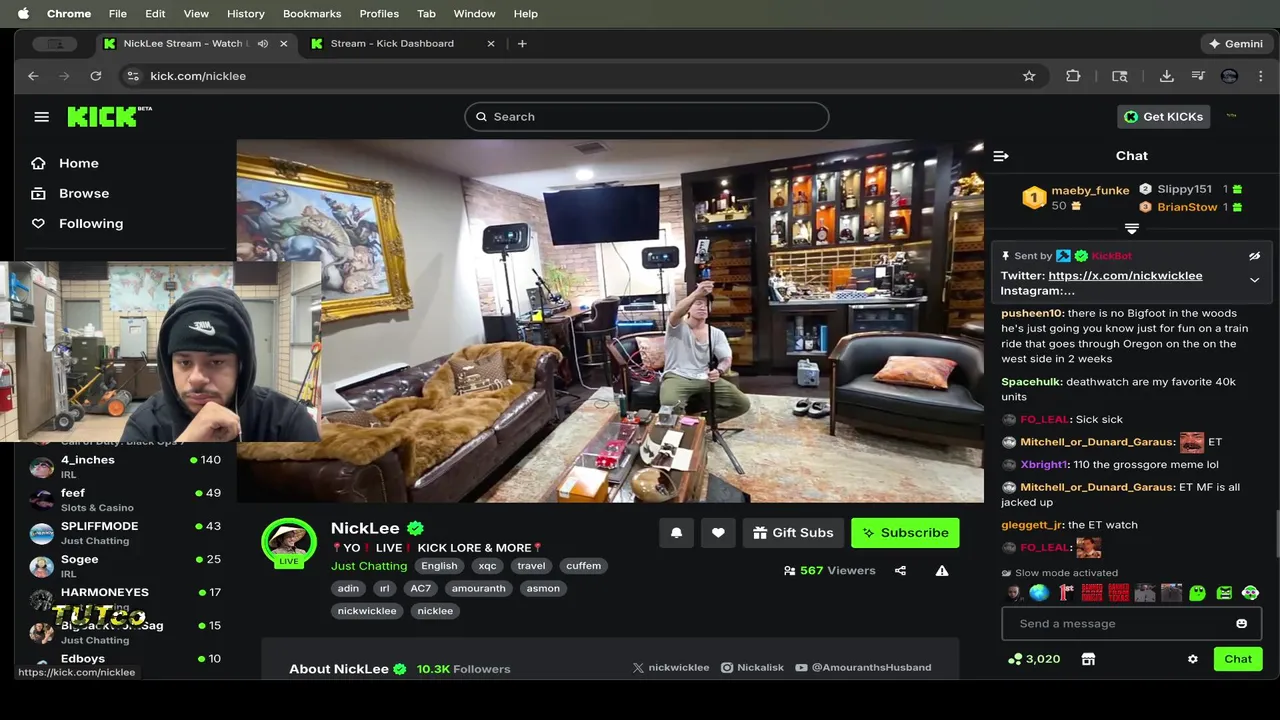Viewport: 1280px width, 720px height.
Task: Open the feef Slots & Casino channel
Action: (x=125, y=499)
